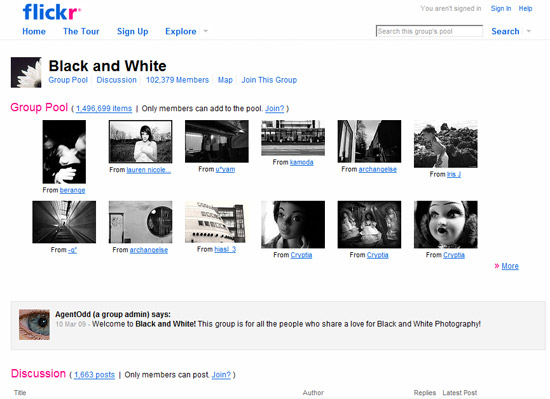
Task: Select the 'Author' column header
Action: tap(313, 393)
